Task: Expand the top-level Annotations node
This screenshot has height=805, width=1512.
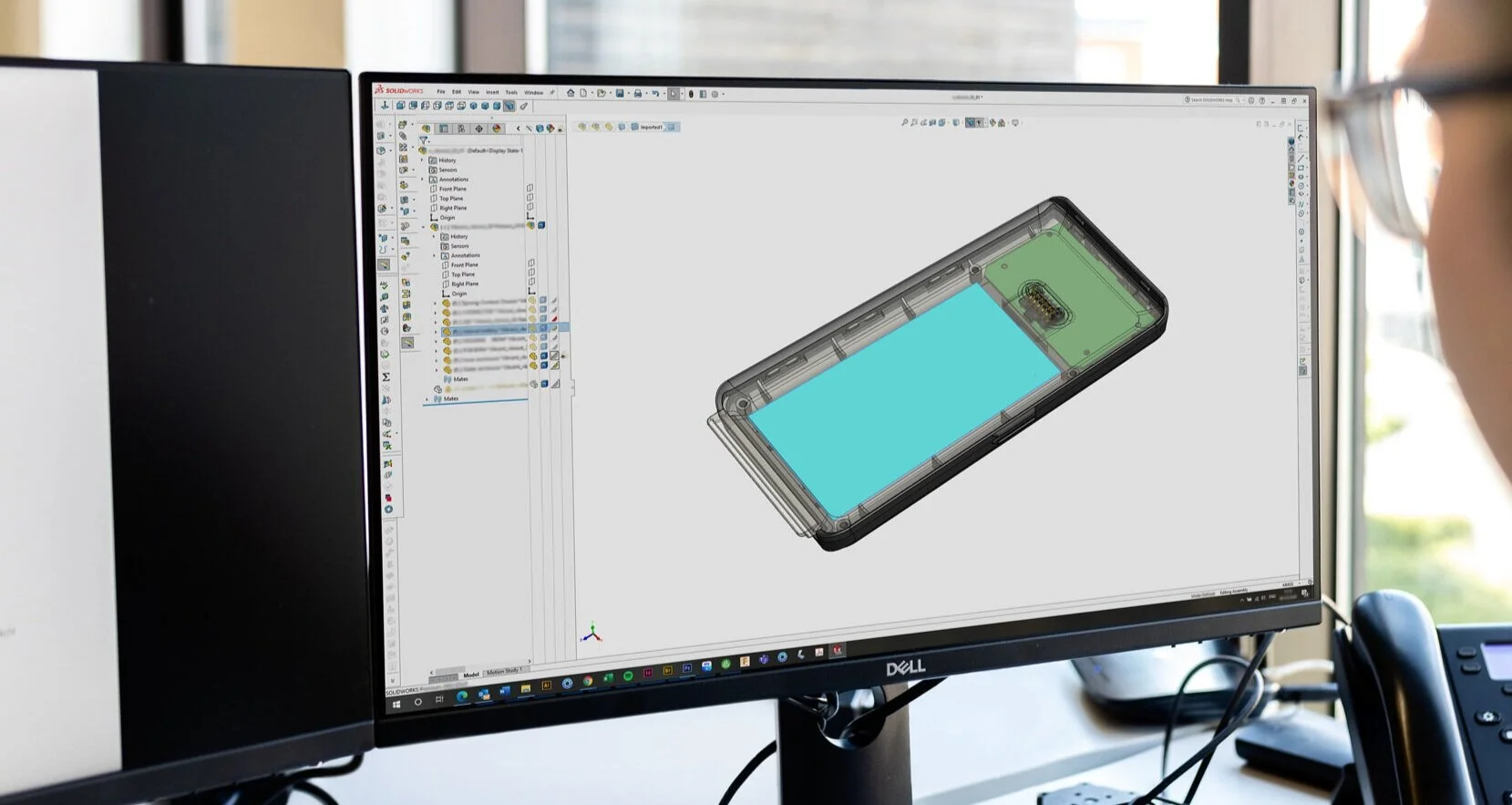Action: 422,180
